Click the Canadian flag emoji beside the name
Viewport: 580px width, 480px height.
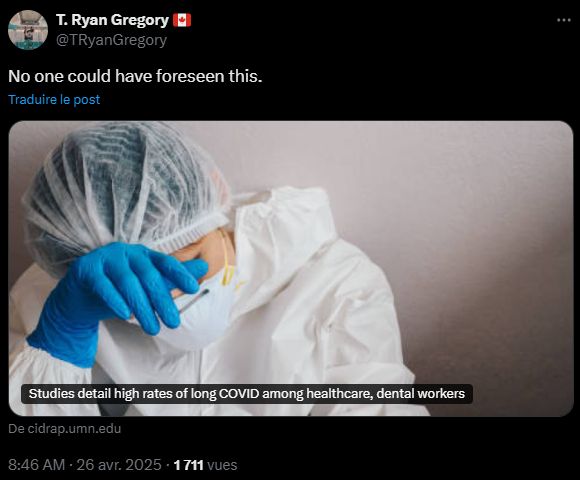(x=182, y=20)
